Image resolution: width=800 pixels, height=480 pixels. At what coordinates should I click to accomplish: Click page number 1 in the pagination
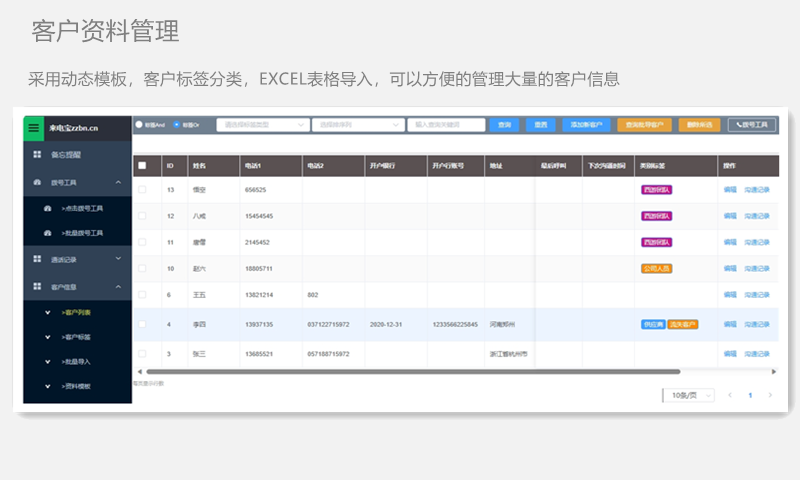pyautogui.click(x=750, y=395)
